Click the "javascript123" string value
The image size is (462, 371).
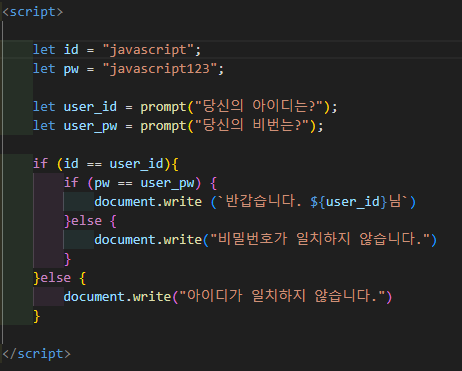(x=160, y=69)
